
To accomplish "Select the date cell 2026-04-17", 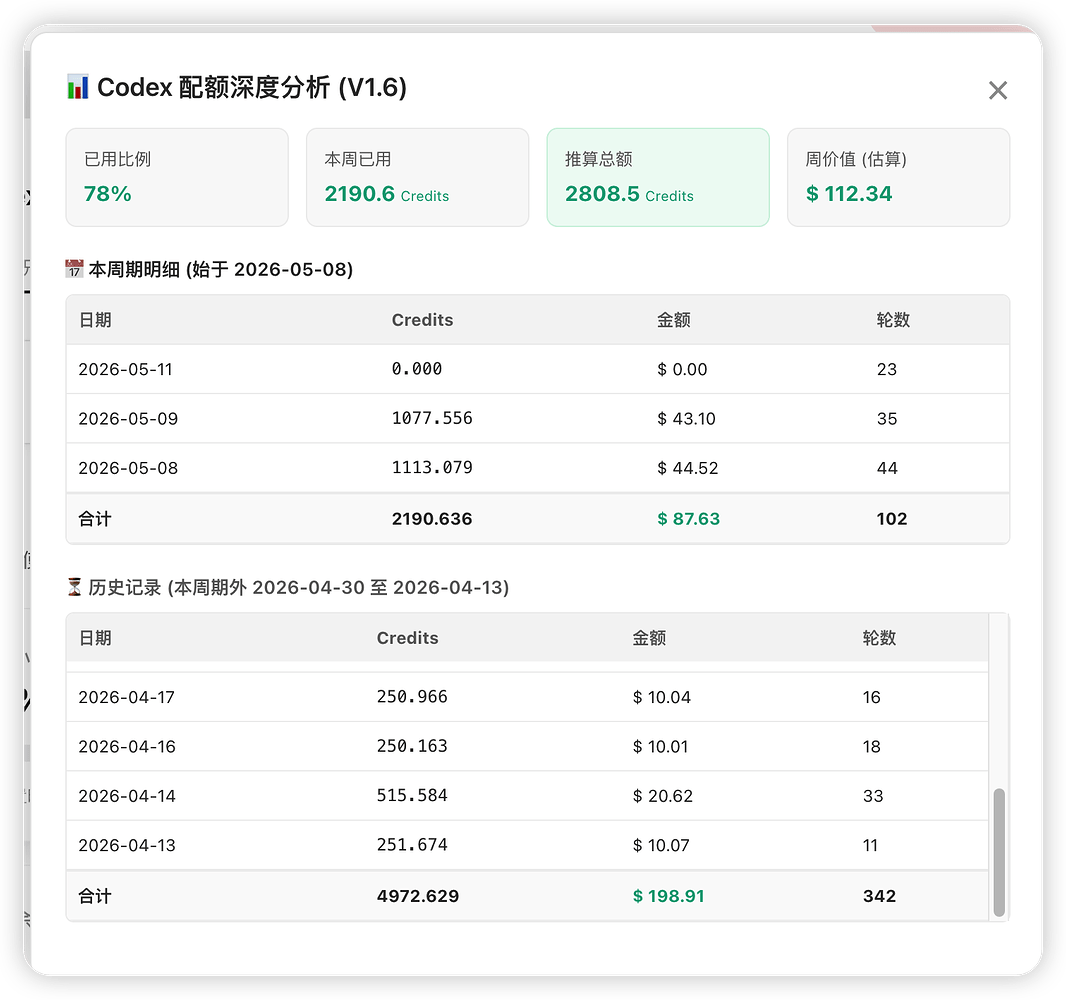I will pyautogui.click(x=126, y=697).
